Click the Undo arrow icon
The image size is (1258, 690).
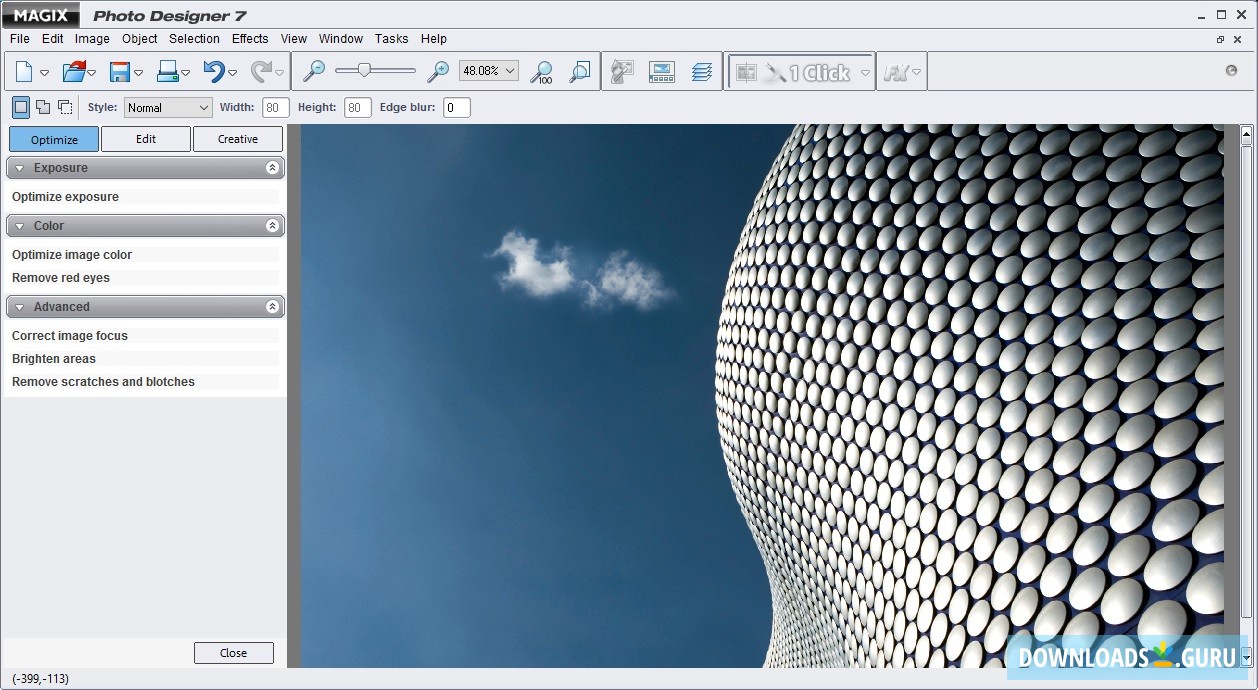[x=214, y=72]
